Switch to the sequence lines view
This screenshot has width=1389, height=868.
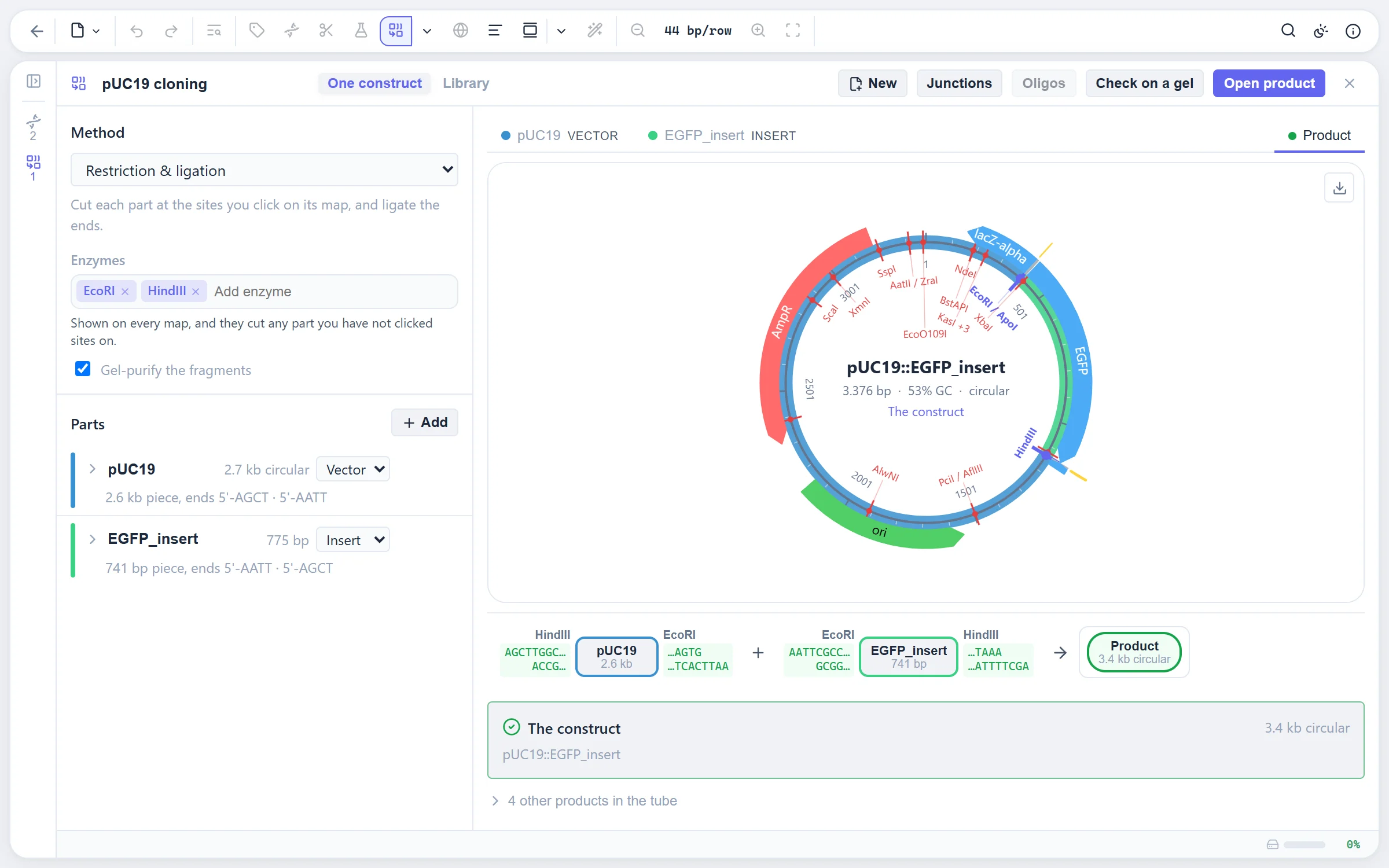[495, 30]
